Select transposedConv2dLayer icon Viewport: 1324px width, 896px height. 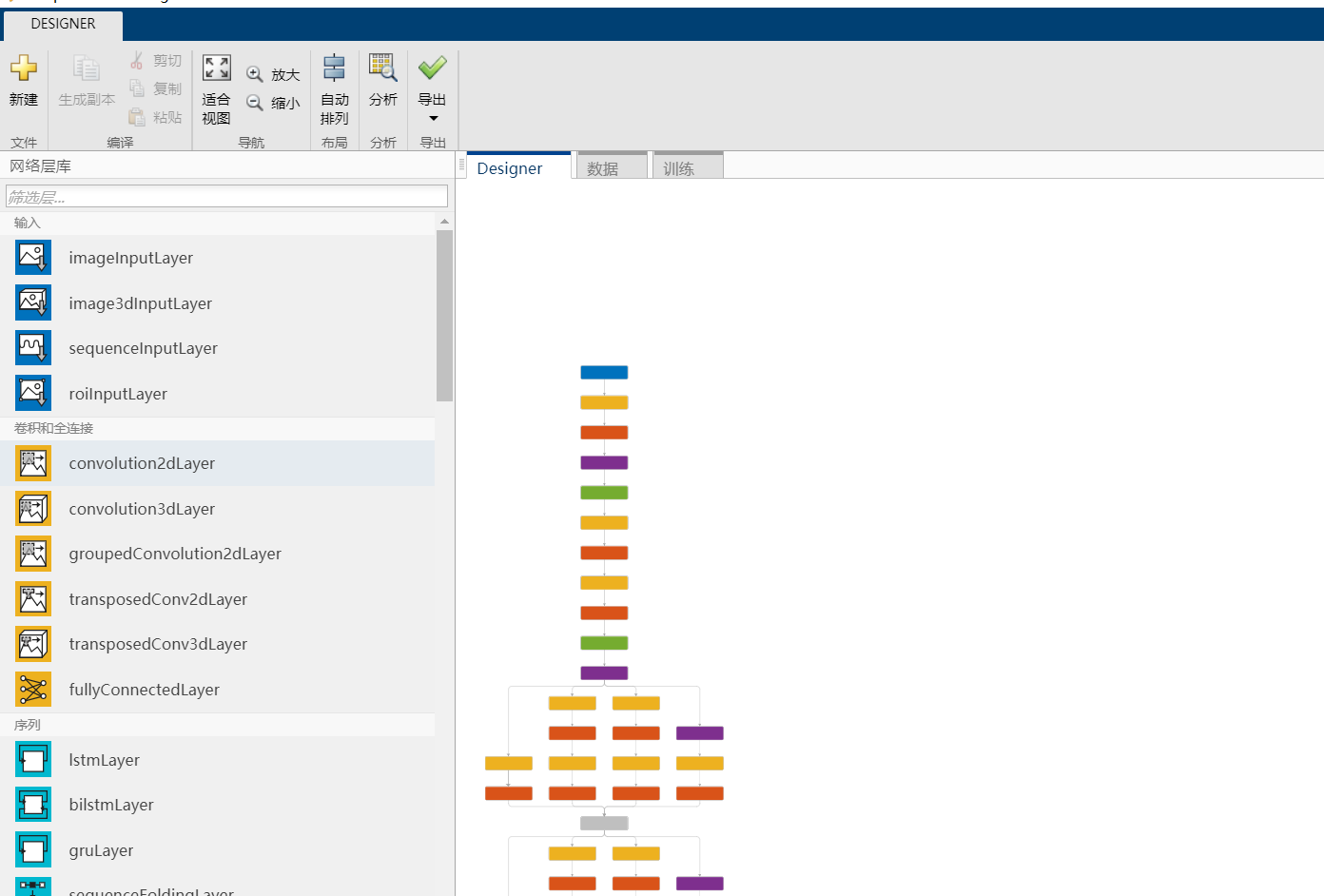click(33, 599)
